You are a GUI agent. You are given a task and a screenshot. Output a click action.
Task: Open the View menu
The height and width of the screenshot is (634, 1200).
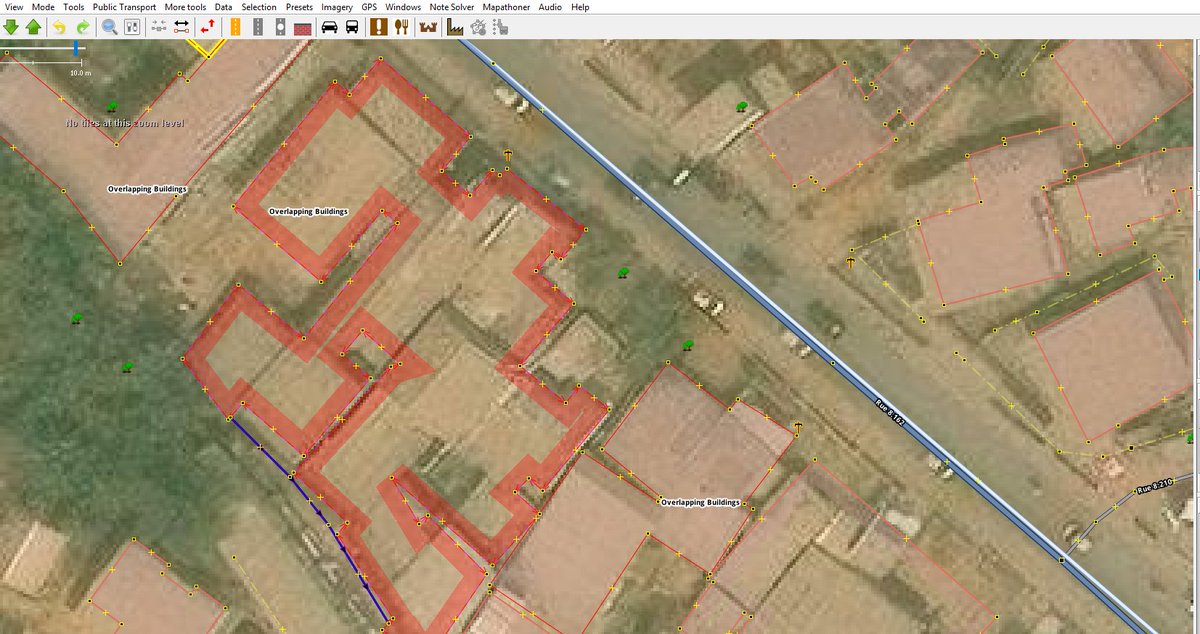coord(14,7)
